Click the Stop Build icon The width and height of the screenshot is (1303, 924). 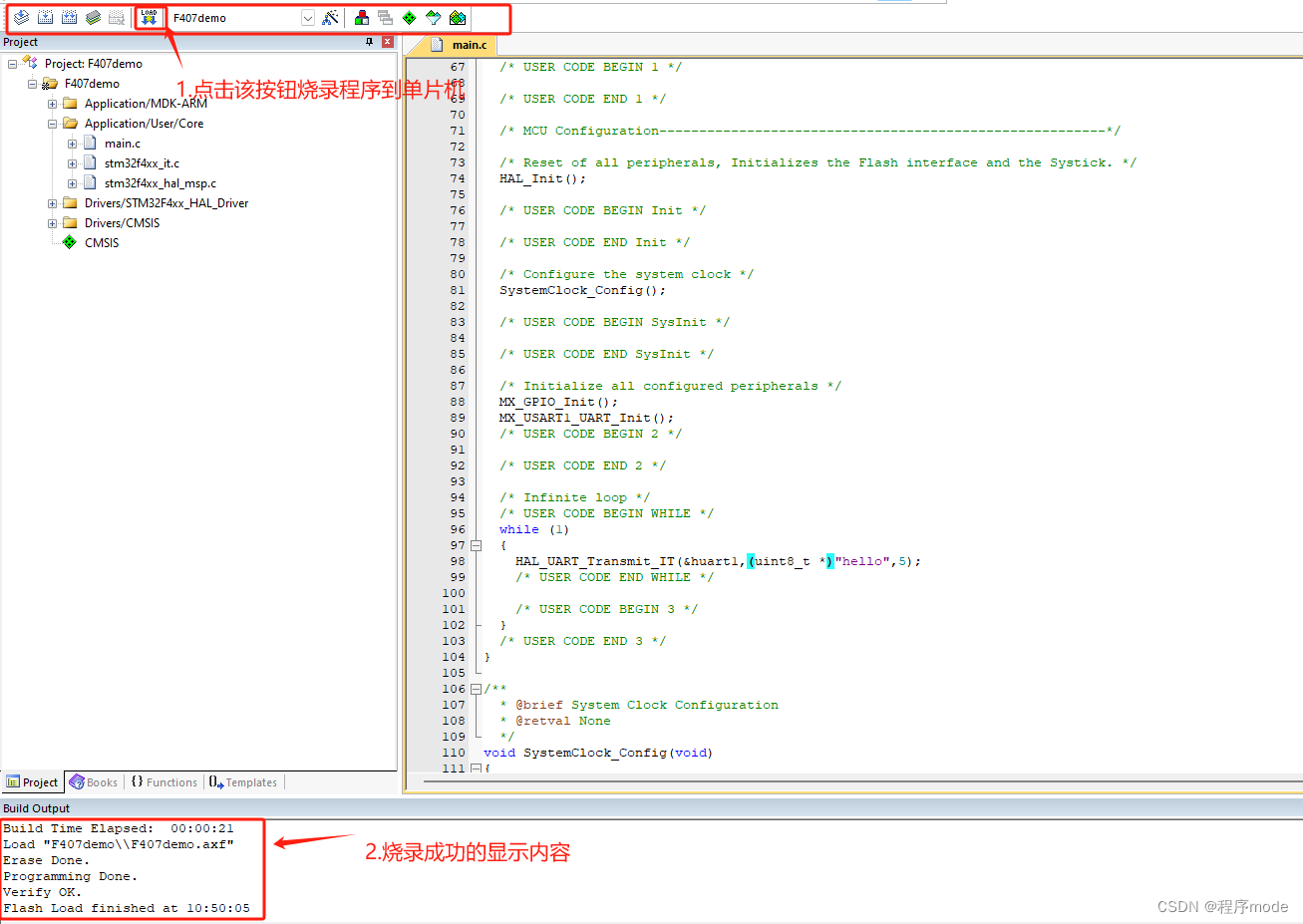[x=117, y=18]
